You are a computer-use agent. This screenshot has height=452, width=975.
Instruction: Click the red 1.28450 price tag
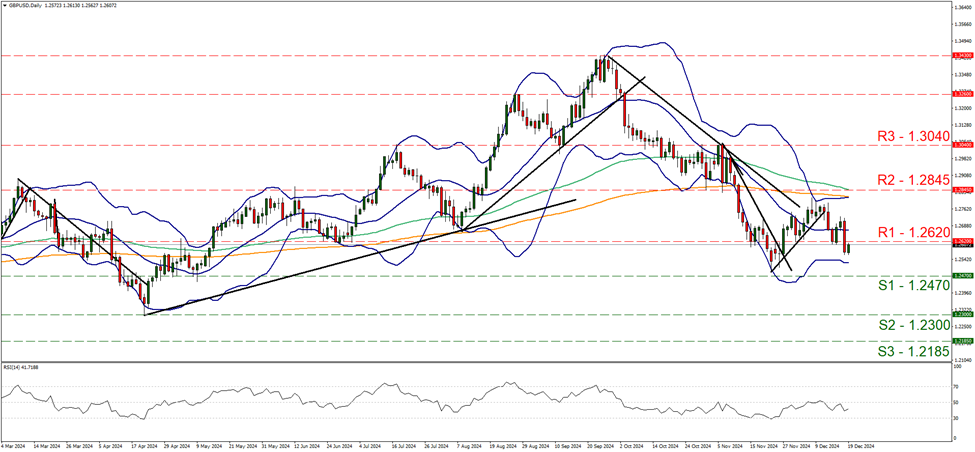(962, 190)
